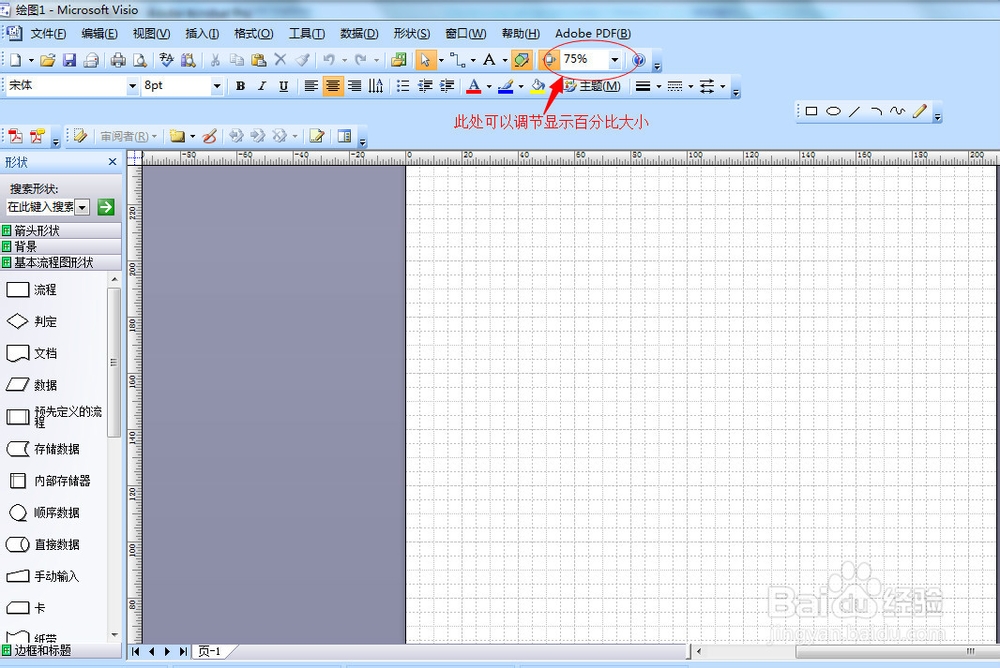
Task: Select the Pointer tool
Action: tap(425, 60)
